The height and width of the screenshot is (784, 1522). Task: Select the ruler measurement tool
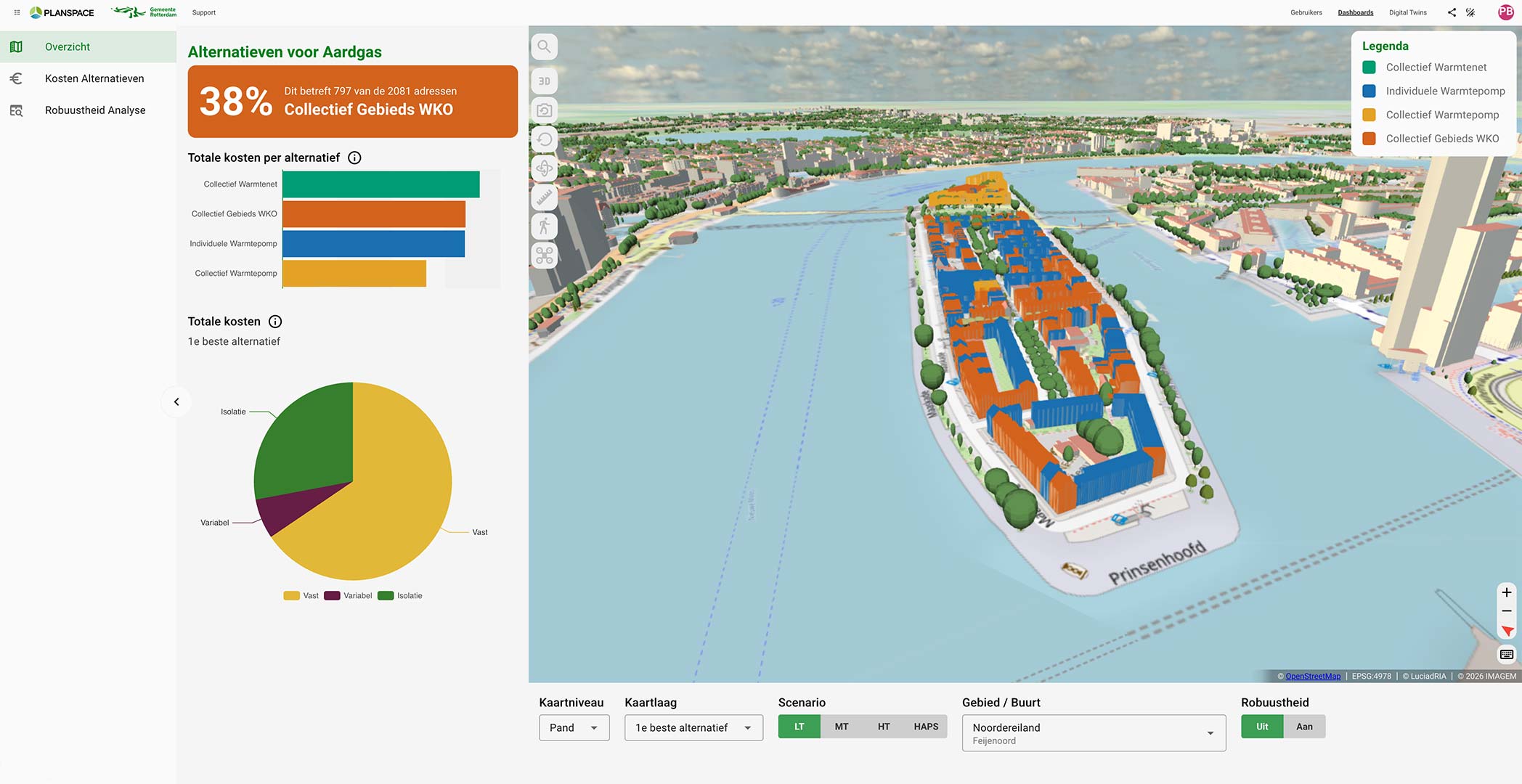click(x=544, y=197)
